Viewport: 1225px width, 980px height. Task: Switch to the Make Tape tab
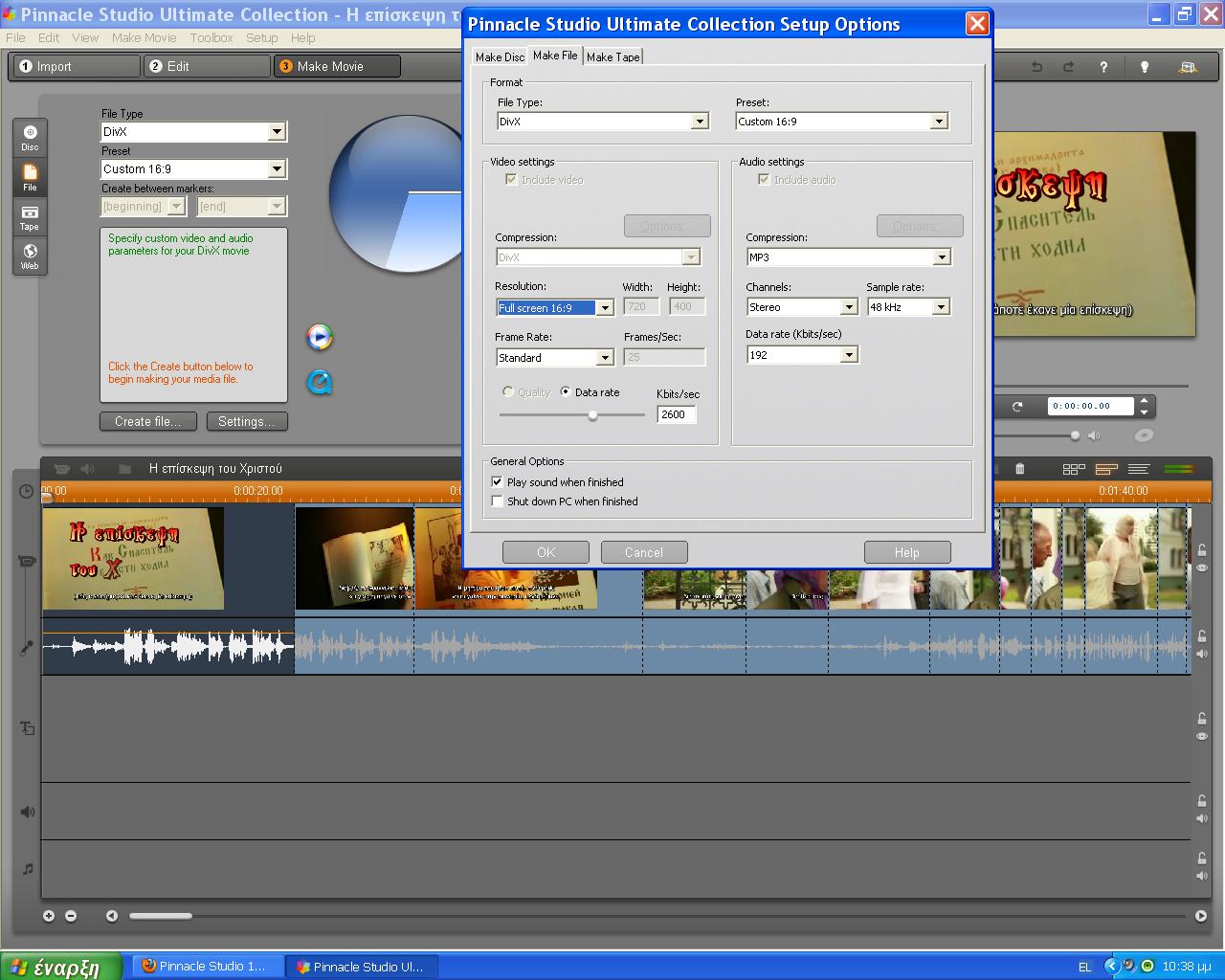pyautogui.click(x=613, y=57)
